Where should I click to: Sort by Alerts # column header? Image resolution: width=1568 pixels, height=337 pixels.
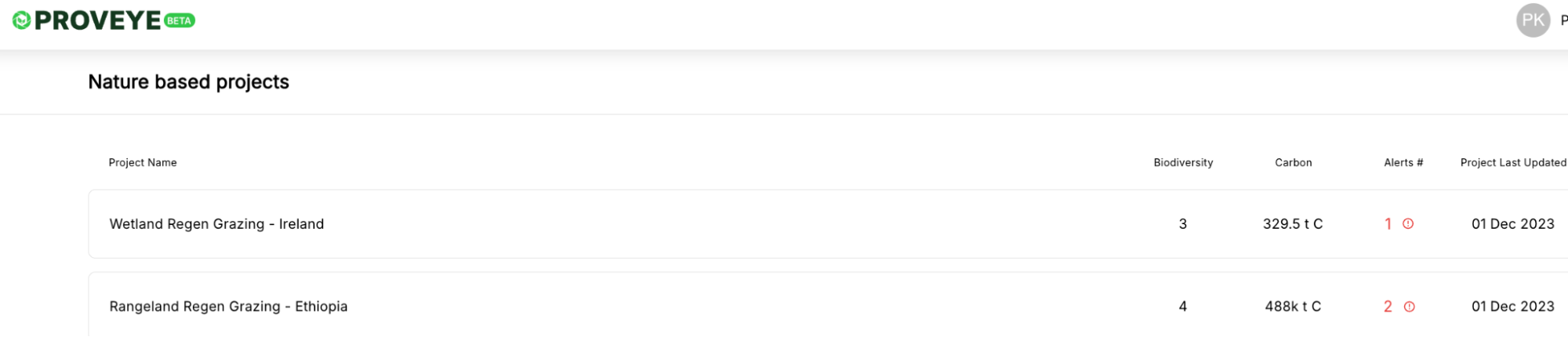point(1402,163)
